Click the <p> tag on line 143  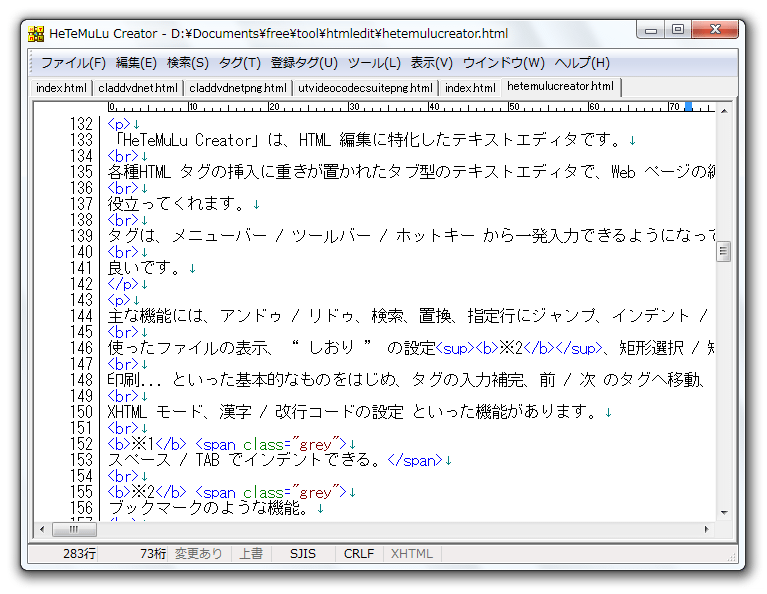point(119,300)
